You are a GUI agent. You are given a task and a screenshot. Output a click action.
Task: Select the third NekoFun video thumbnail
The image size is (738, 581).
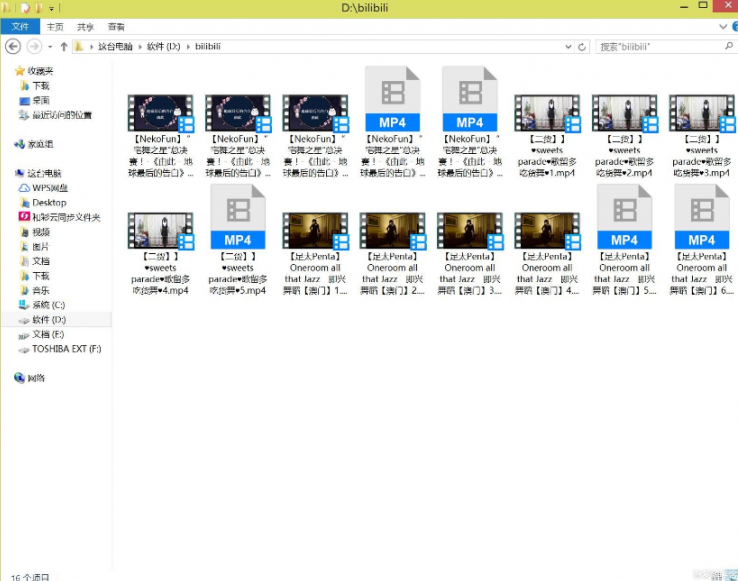(x=315, y=113)
